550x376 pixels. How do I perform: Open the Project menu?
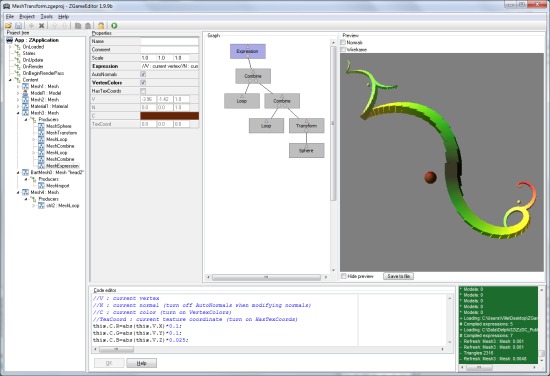pyautogui.click(x=27, y=16)
